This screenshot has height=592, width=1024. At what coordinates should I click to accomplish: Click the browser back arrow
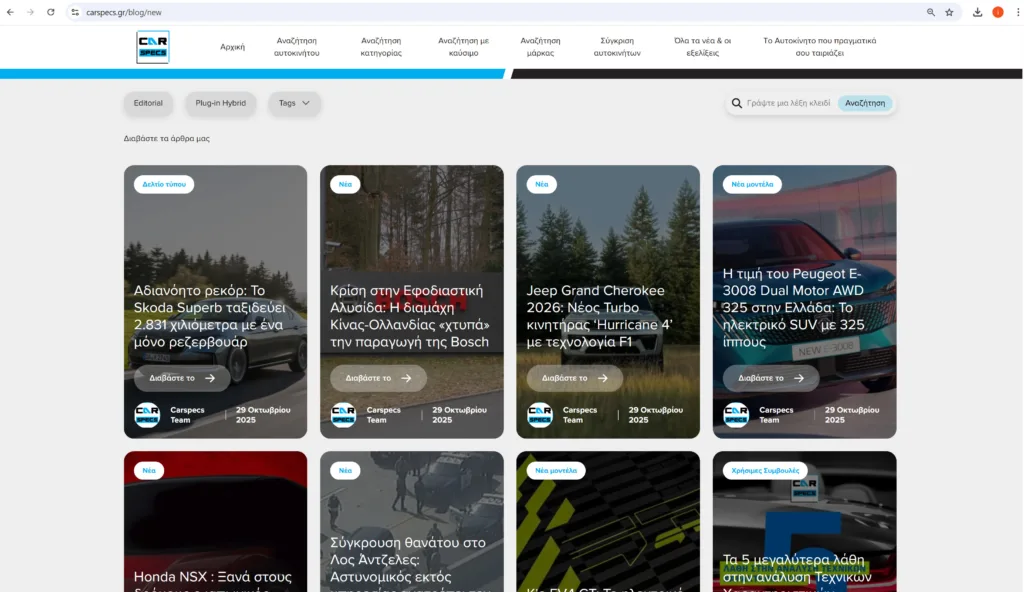coord(11,12)
